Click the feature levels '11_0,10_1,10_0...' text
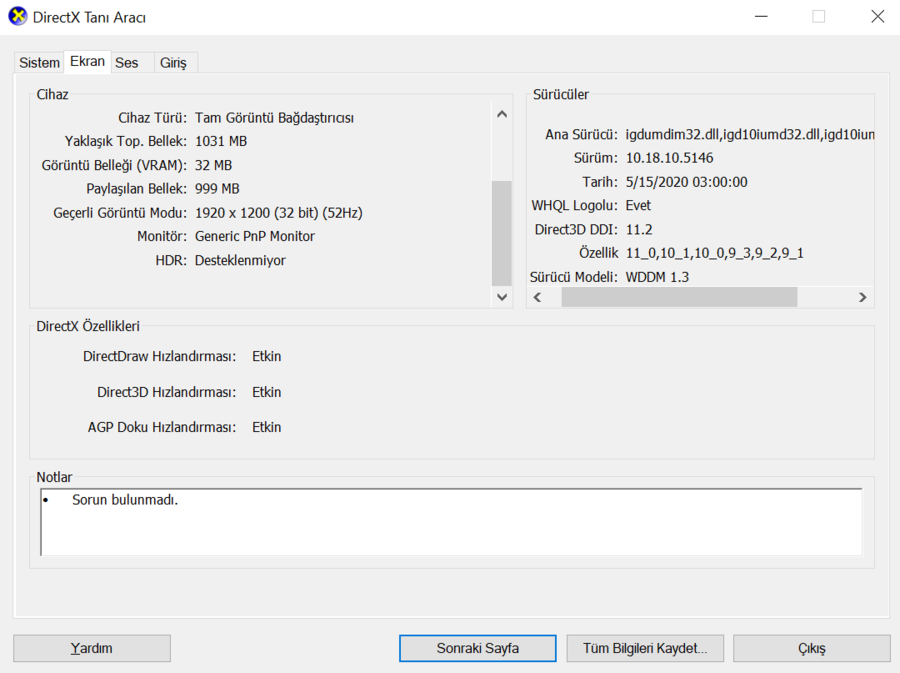Viewport: 900px width, 673px height. [715, 253]
